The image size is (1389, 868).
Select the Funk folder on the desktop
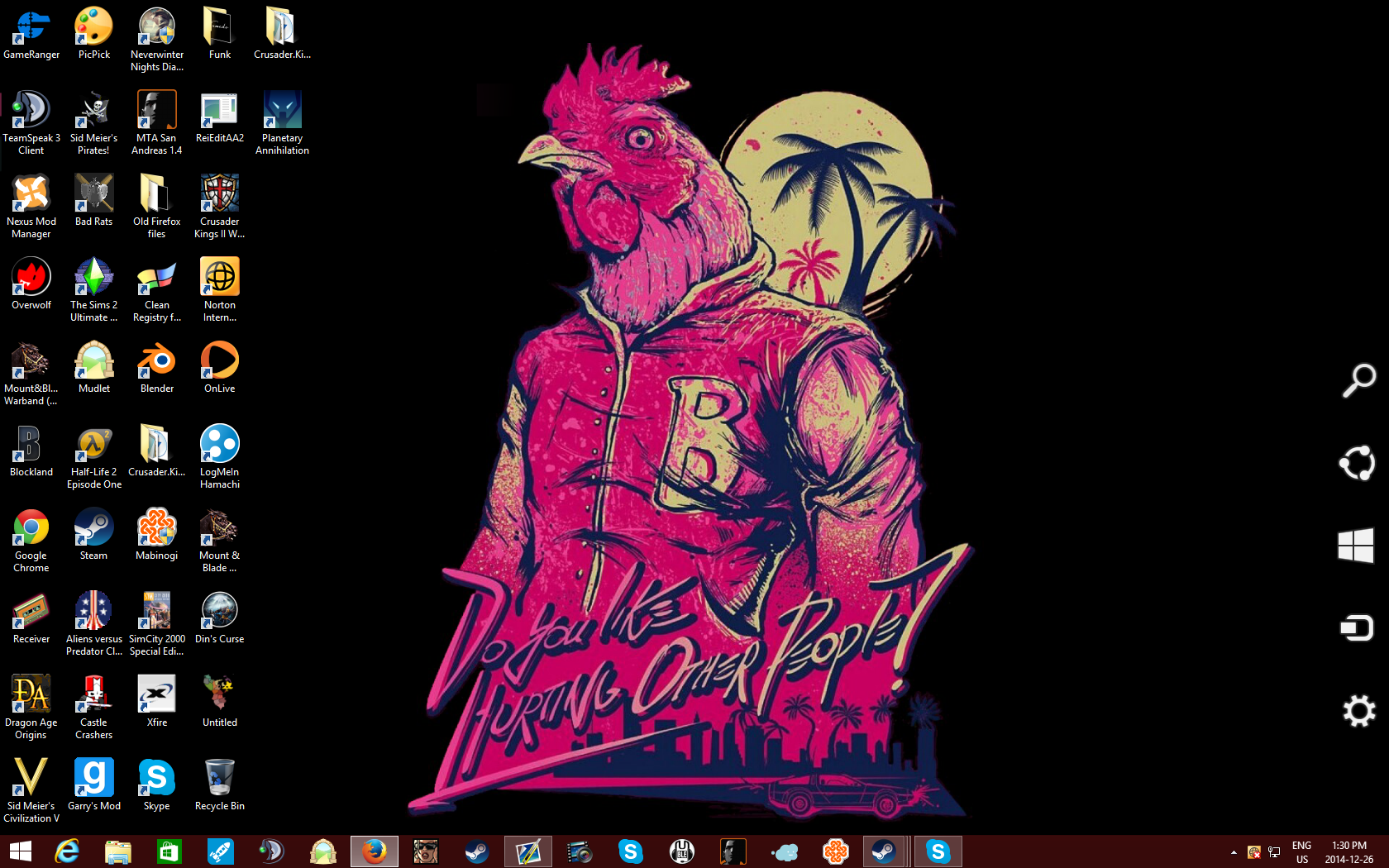(x=220, y=35)
